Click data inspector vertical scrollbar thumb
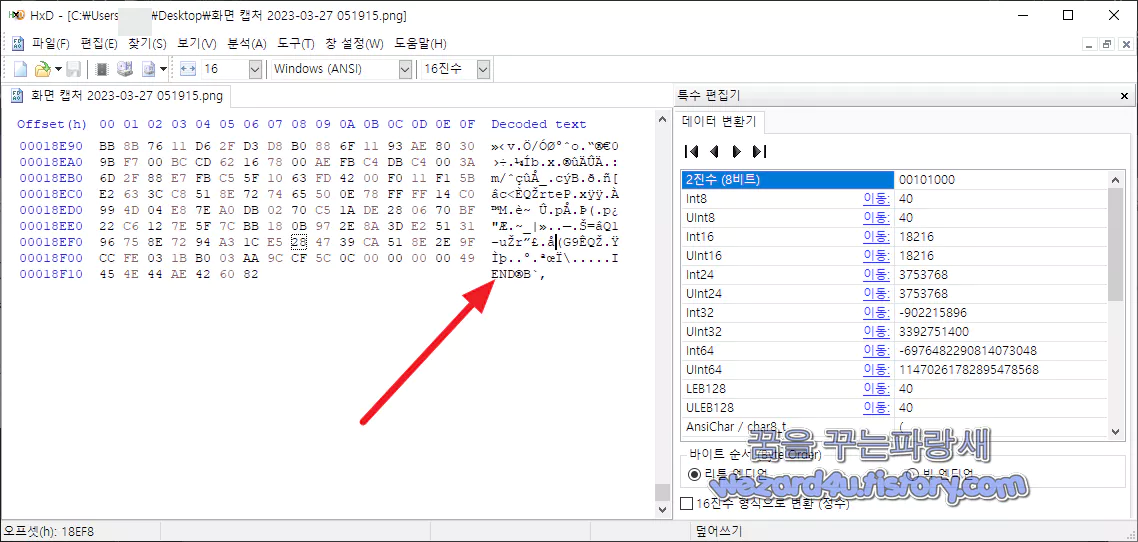Viewport: 1138px width, 542px height. point(1116,244)
